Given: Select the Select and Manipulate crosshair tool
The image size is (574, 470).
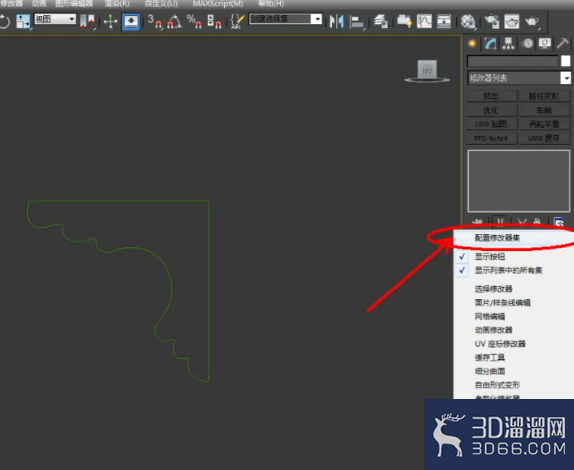Looking at the screenshot, I should pyautogui.click(x=110, y=21).
